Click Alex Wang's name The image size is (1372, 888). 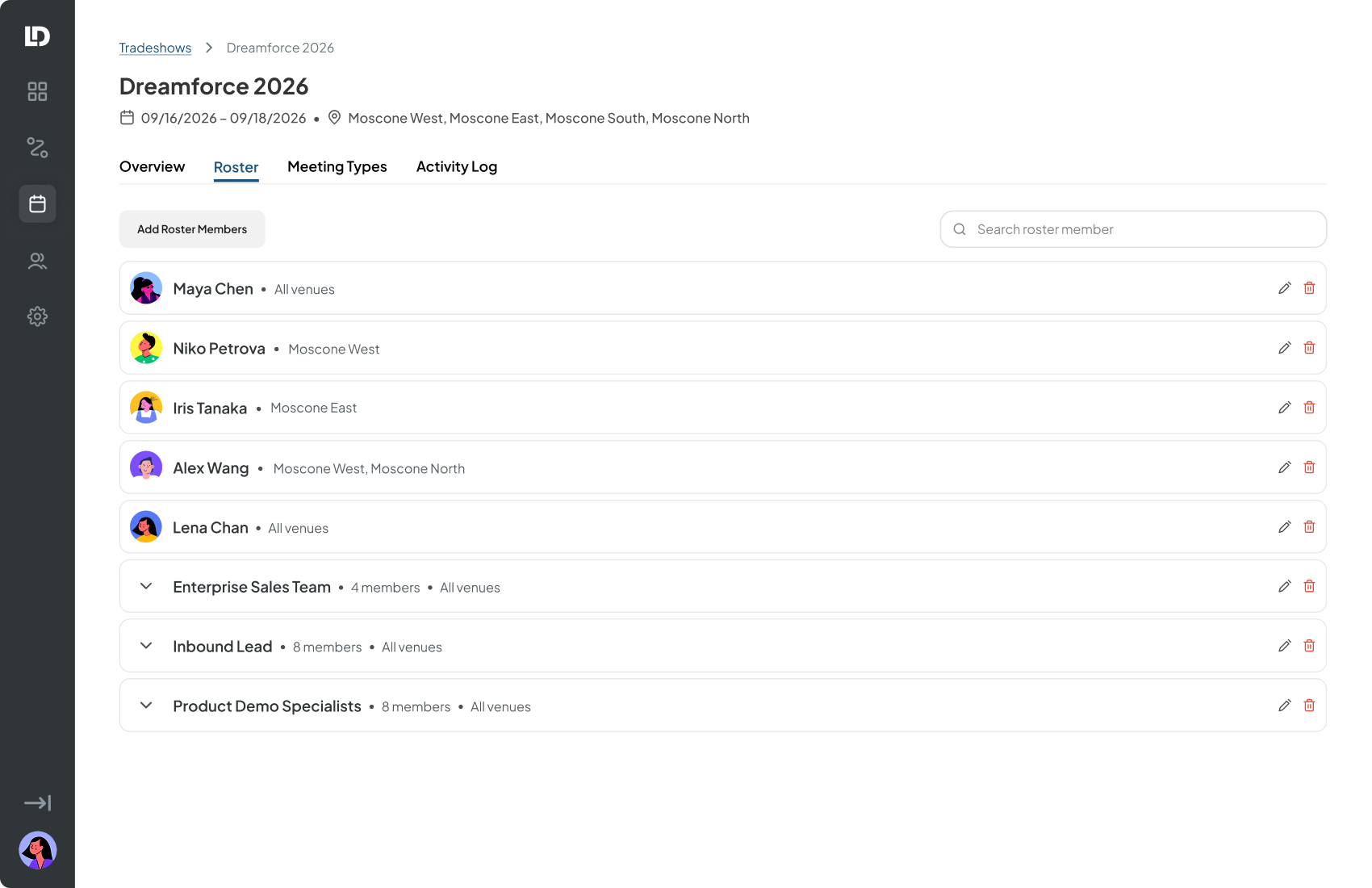click(211, 468)
